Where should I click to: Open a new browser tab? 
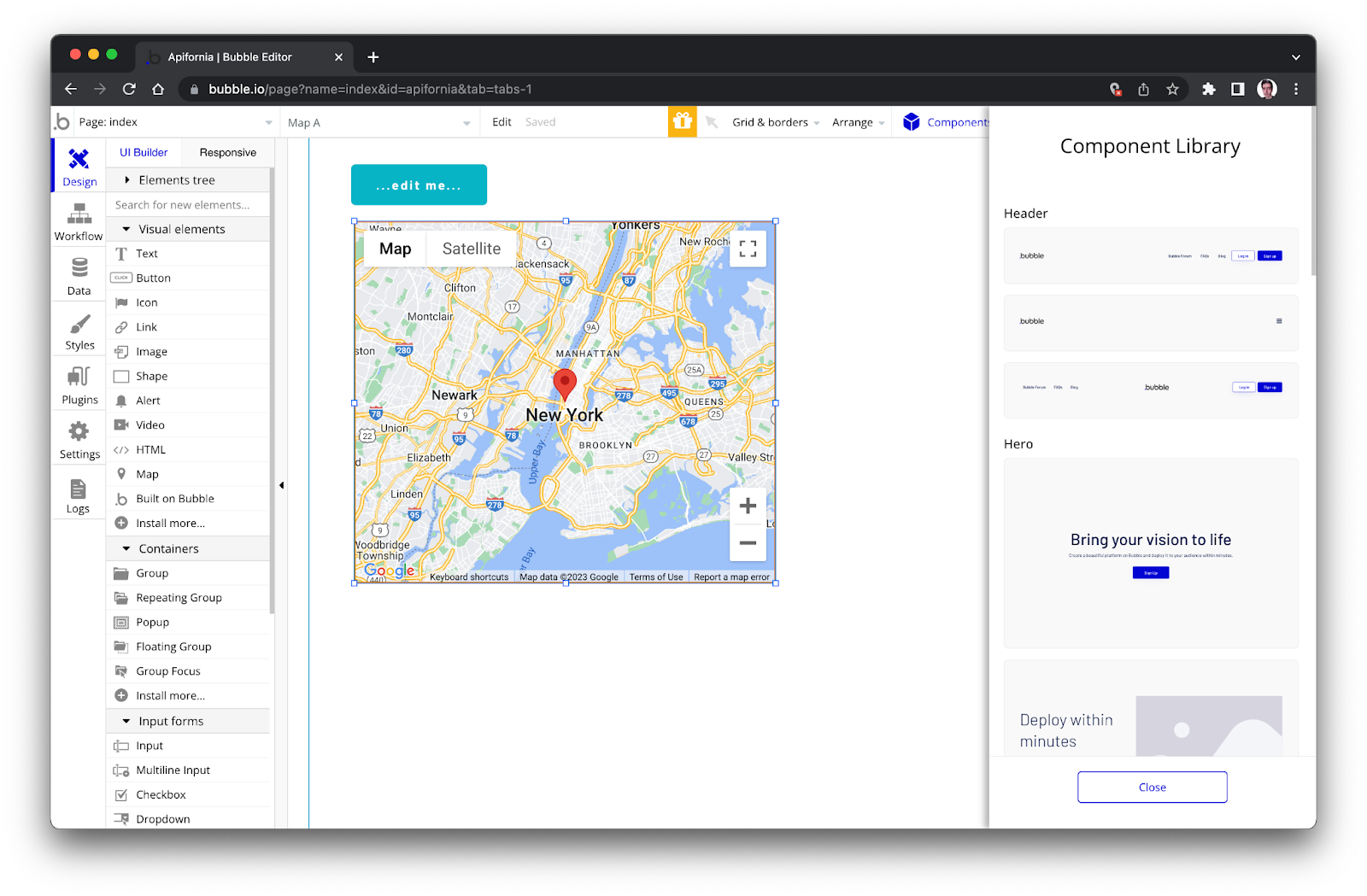click(373, 57)
